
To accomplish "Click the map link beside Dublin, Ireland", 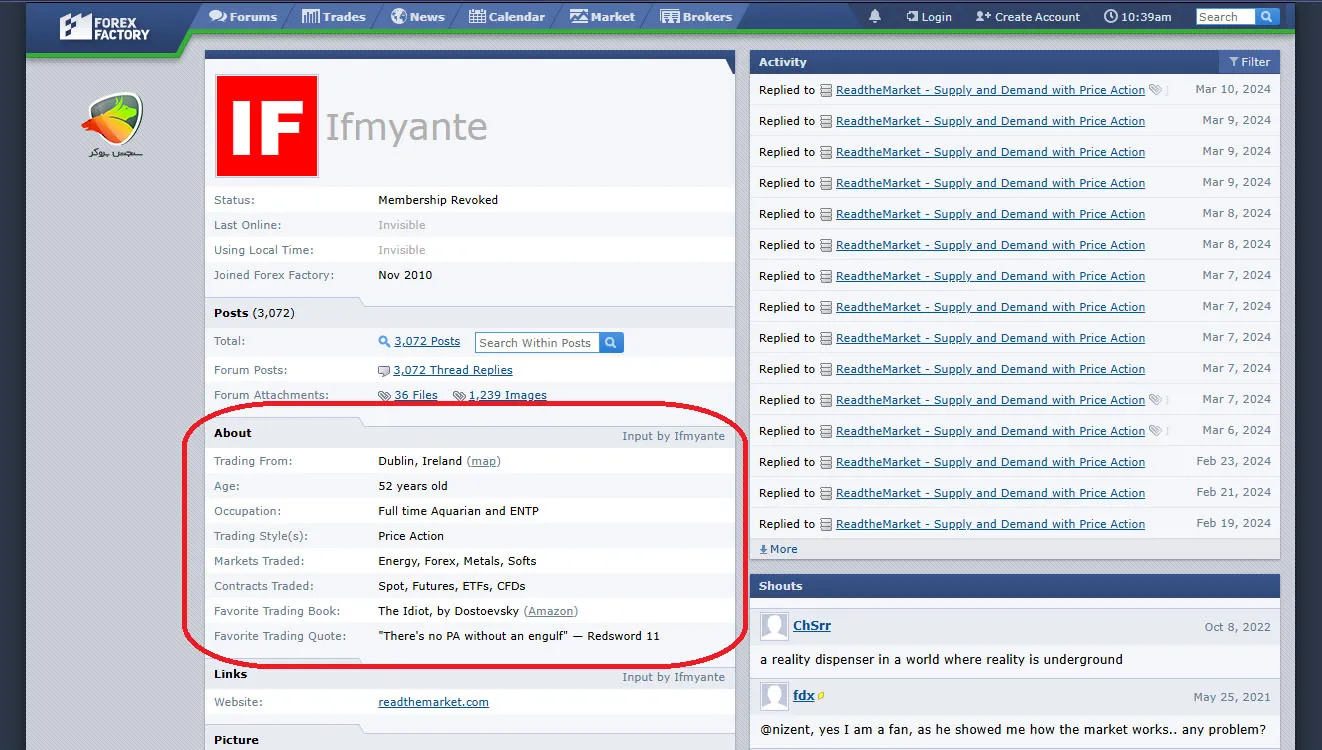I will (484, 461).
